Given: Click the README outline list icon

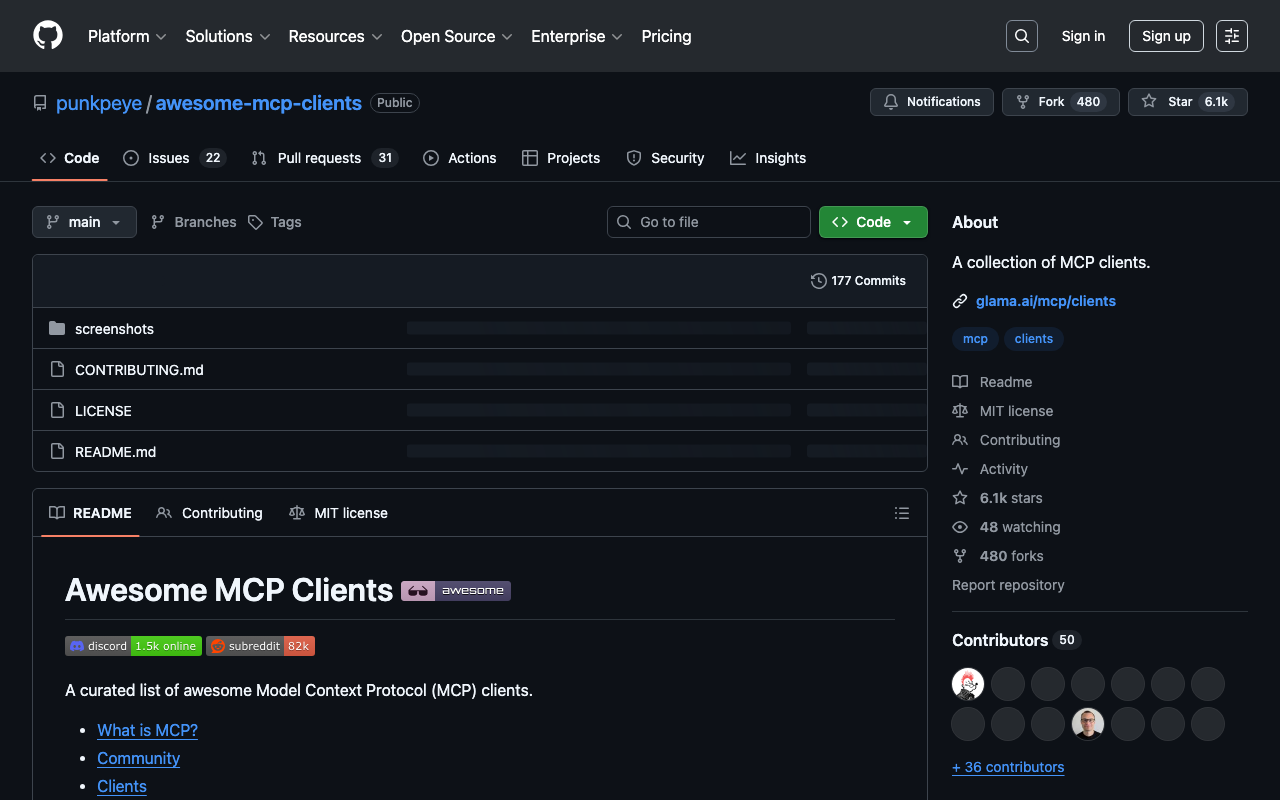Looking at the screenshot, I should point(901,513).
